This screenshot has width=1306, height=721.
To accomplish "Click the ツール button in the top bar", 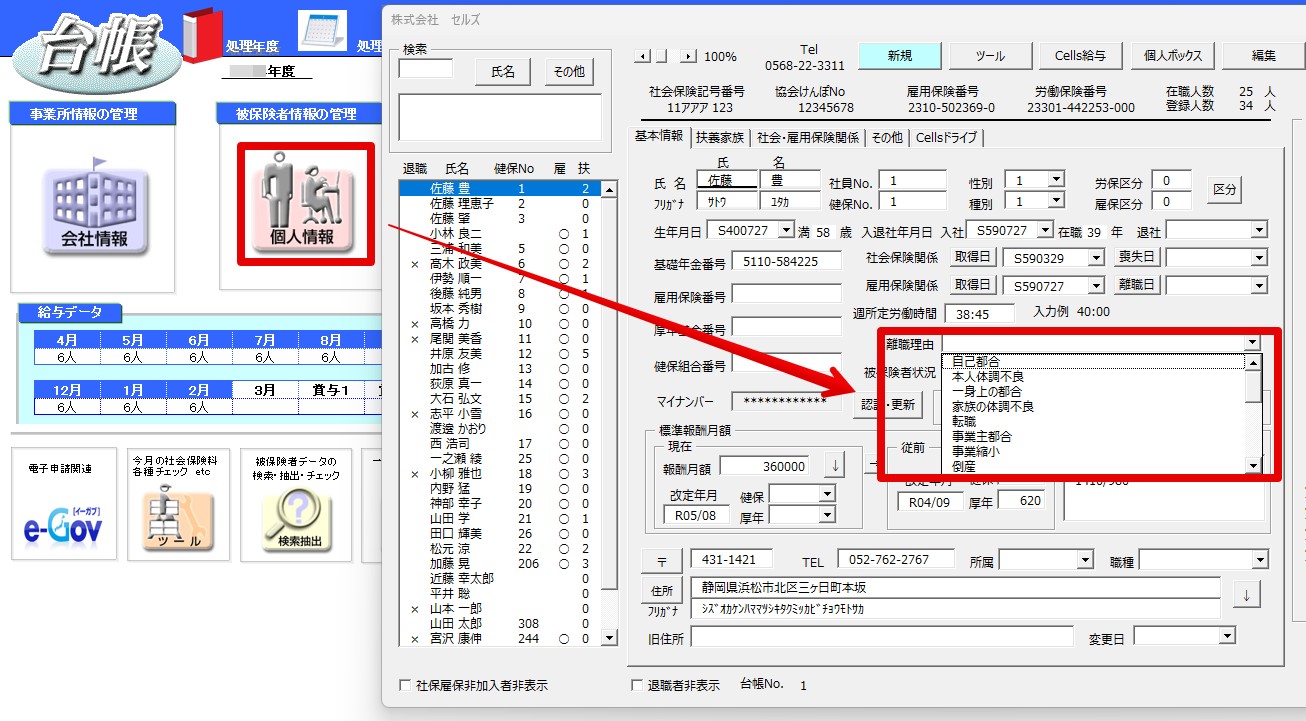I will click(991, 56).
